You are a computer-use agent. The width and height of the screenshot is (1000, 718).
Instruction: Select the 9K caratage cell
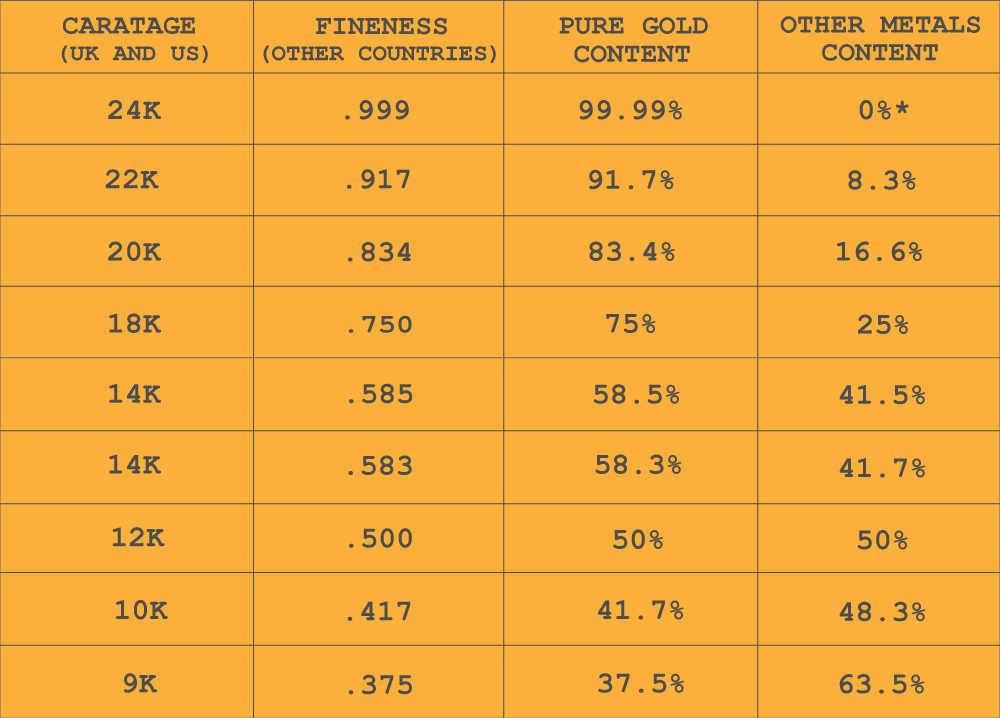[x=140, y=684]
